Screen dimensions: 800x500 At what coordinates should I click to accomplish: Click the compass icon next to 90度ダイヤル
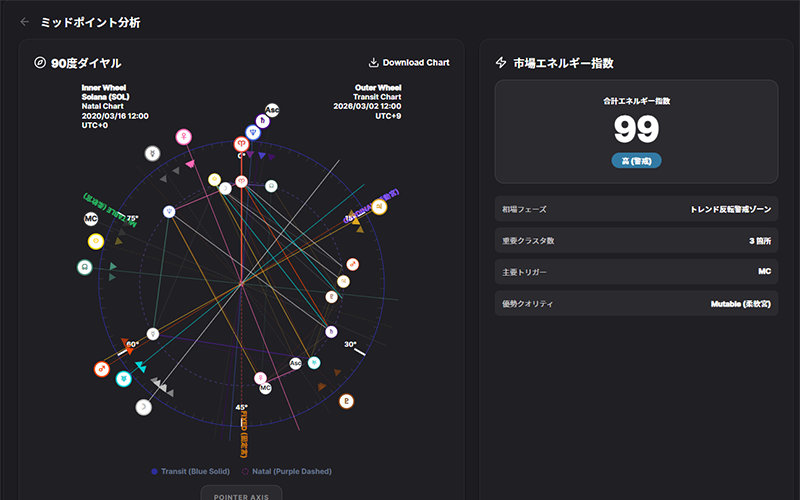click(x=40, y=63)
